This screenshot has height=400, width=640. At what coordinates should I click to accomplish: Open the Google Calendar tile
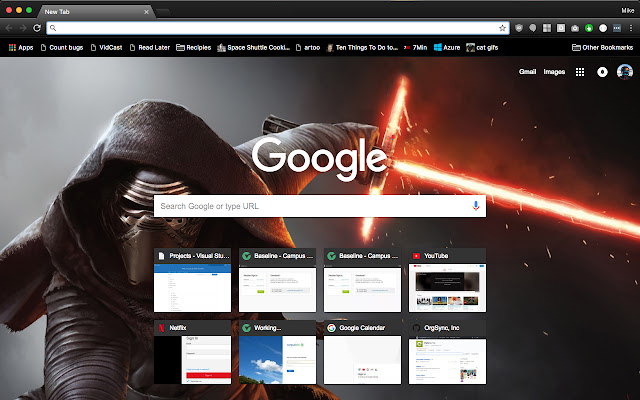(362, 352)
